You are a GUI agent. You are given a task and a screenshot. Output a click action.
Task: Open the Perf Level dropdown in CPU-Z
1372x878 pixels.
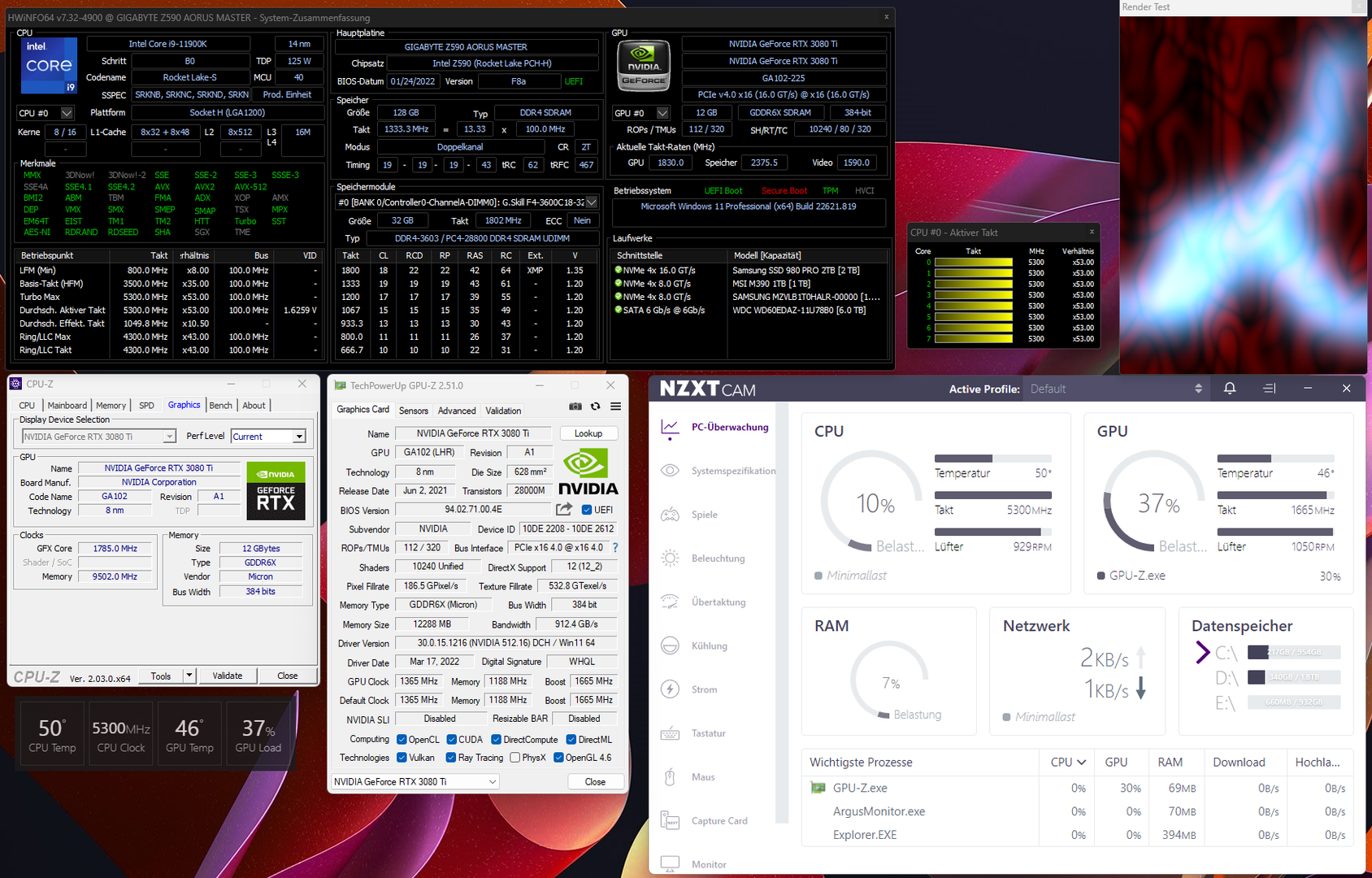coord(299,437)
